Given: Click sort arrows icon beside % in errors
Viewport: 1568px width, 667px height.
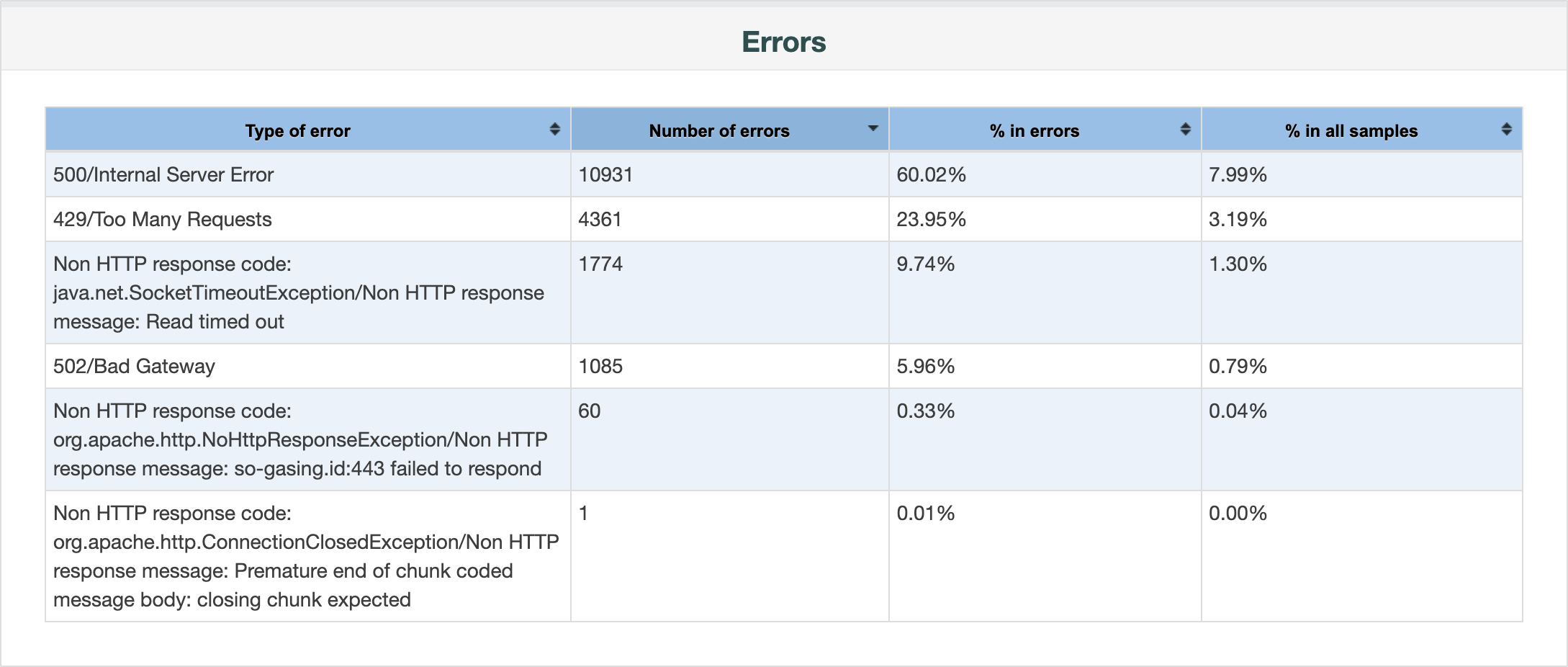Looking at the screenshot, I should point(1185,129).
